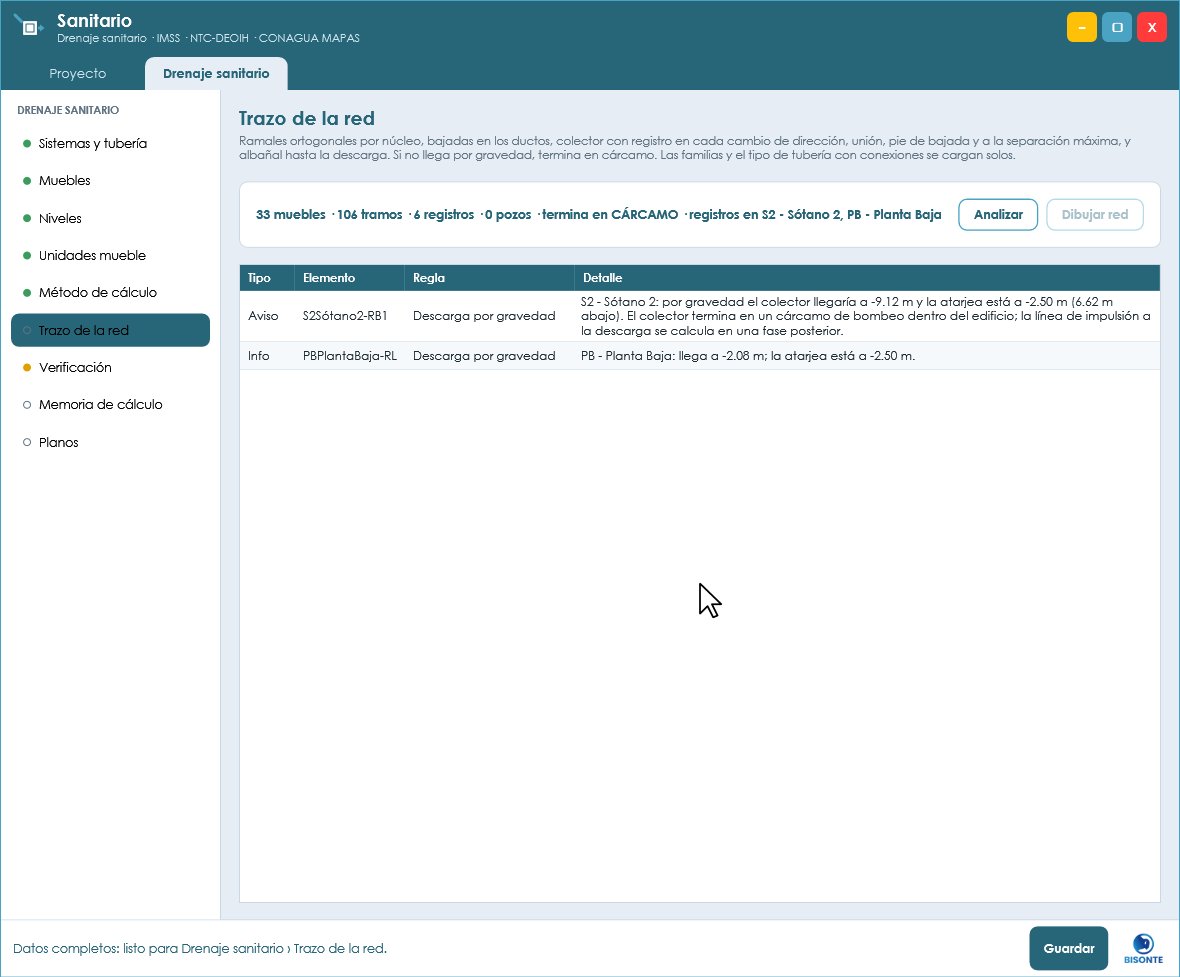
Task: Click the Sanitario app logo icon
Action: pyautogui.click(x=28, y=26)
